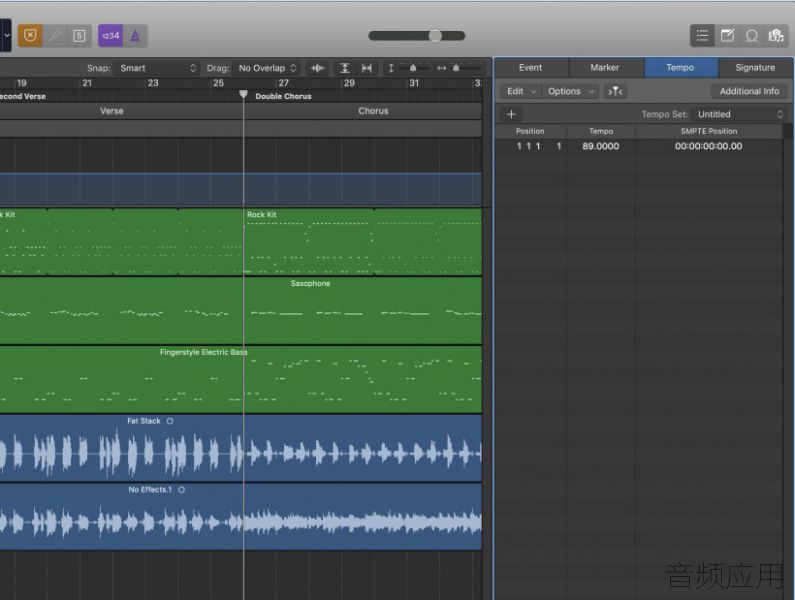Toggle the Solo (S) button
This screenshot has width=795, height=600.
point(79,36)
